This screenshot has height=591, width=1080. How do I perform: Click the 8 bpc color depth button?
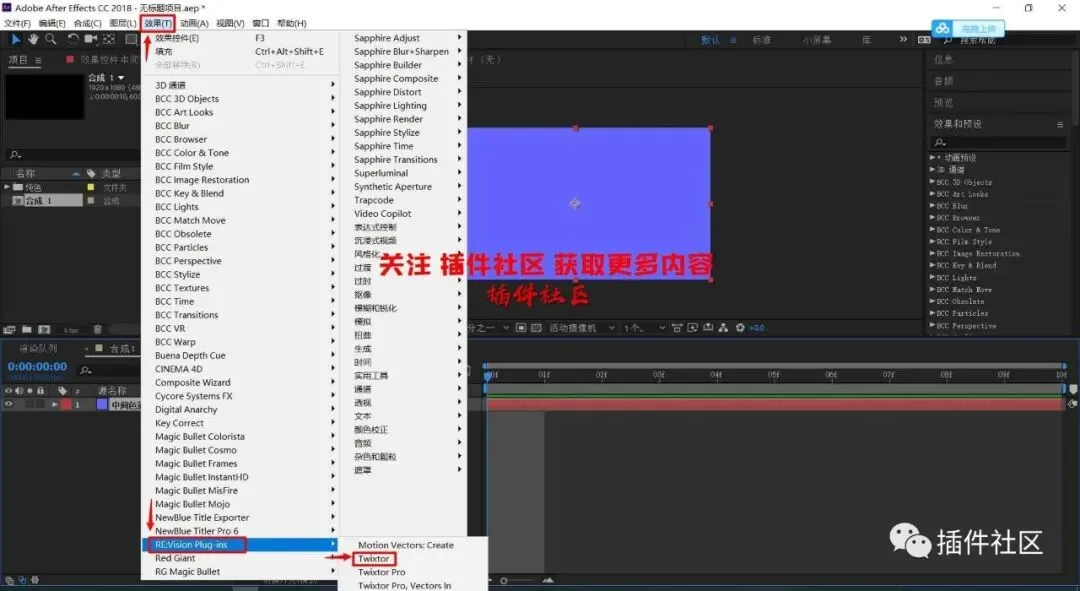click(72, 331)
